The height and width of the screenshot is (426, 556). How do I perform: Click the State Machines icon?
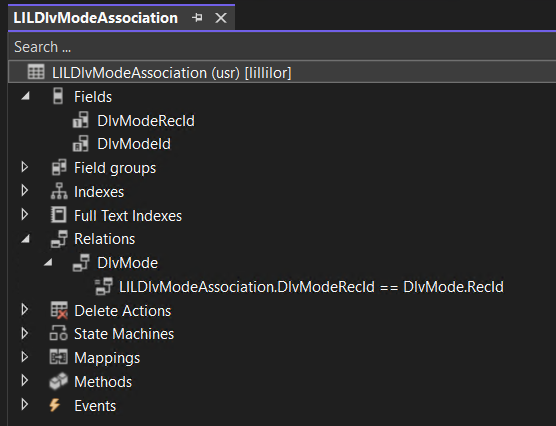point(59,334)
